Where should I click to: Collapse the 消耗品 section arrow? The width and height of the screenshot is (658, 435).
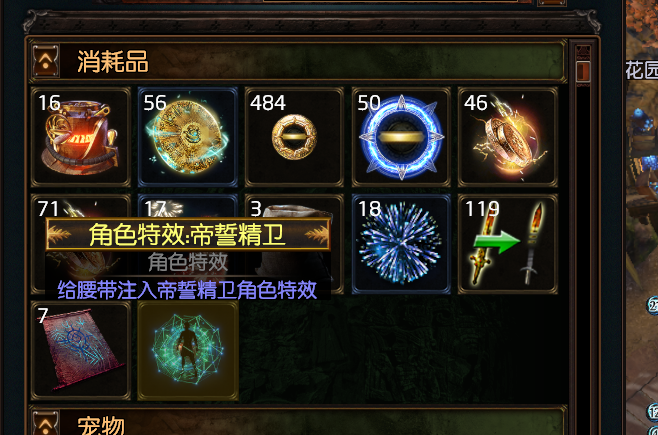[45, 61]
